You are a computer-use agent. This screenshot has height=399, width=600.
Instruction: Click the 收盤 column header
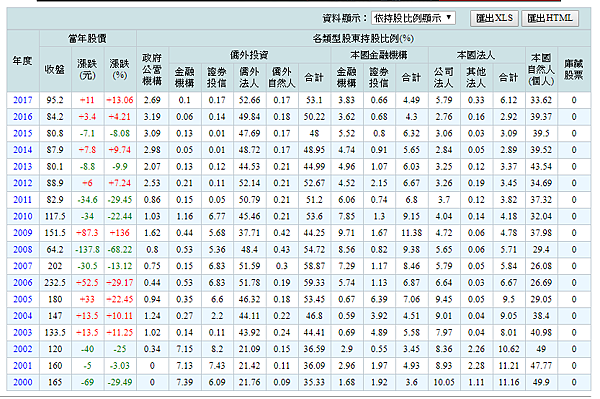pyautogui.click(x=55, y=70)
